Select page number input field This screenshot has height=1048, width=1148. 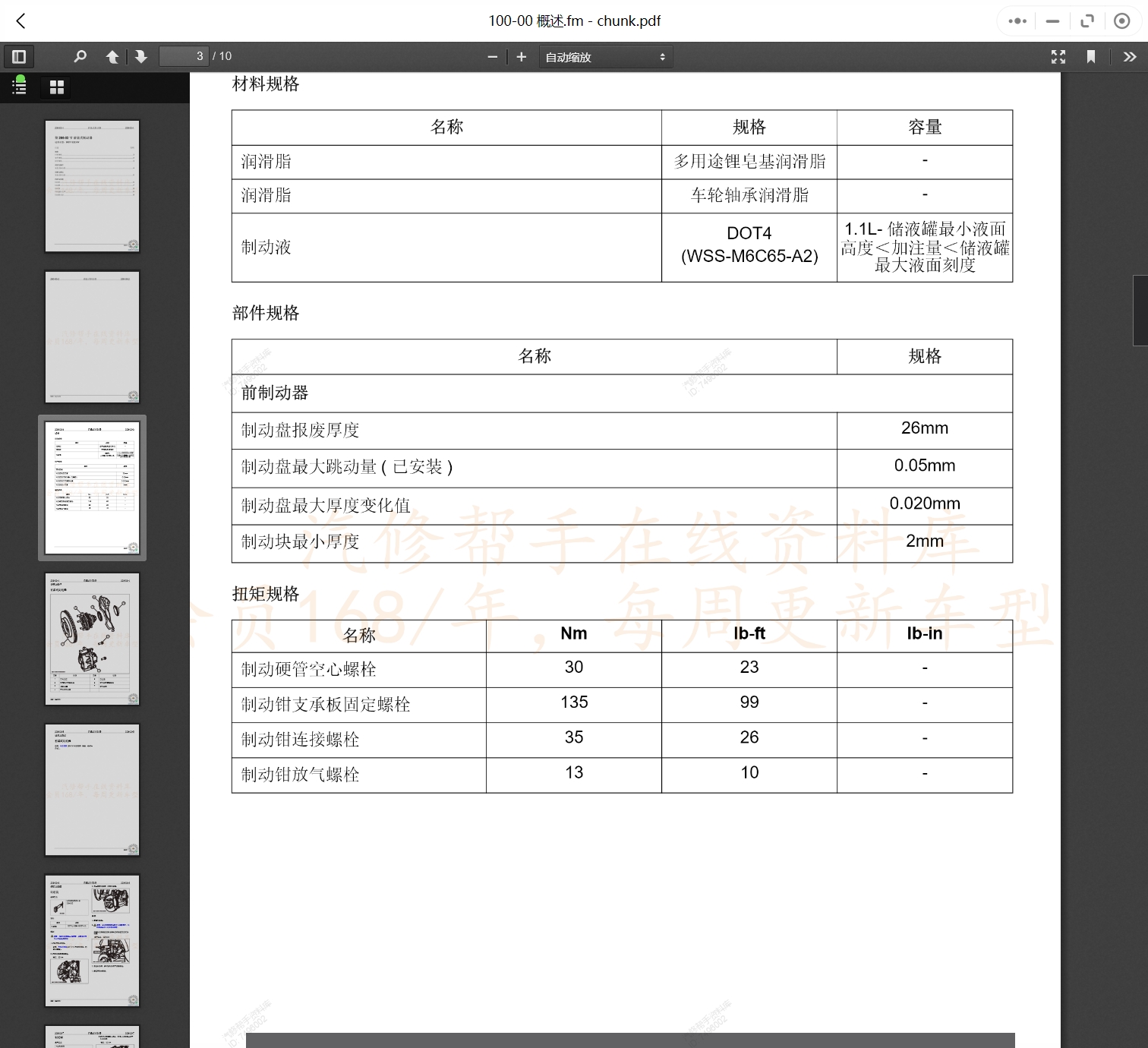[184, 56]
